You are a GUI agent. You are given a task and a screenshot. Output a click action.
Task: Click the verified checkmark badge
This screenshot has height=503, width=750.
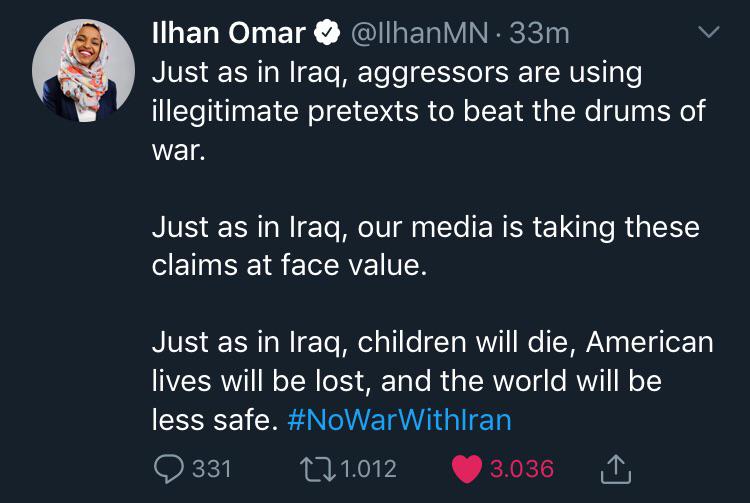328,35
